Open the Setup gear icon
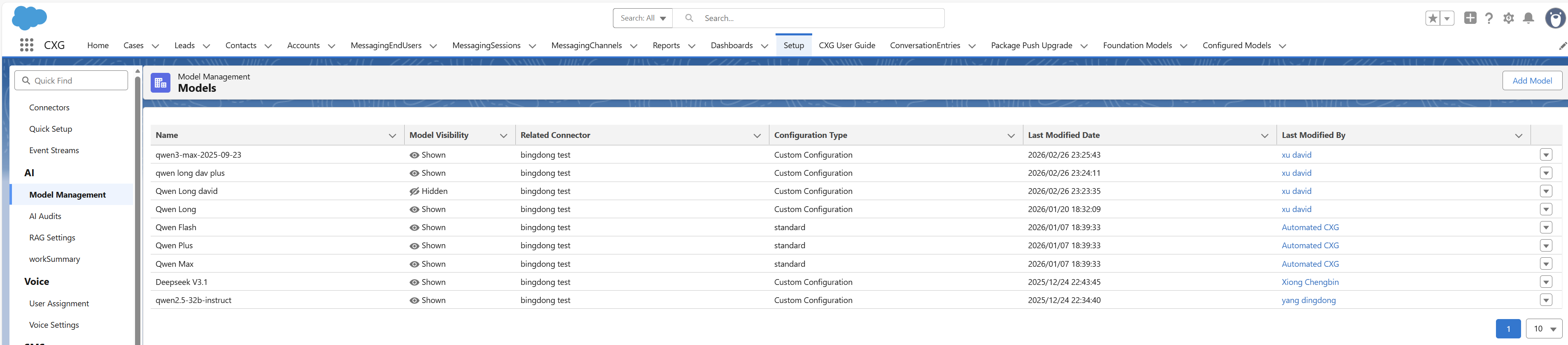 point(1508,18)
